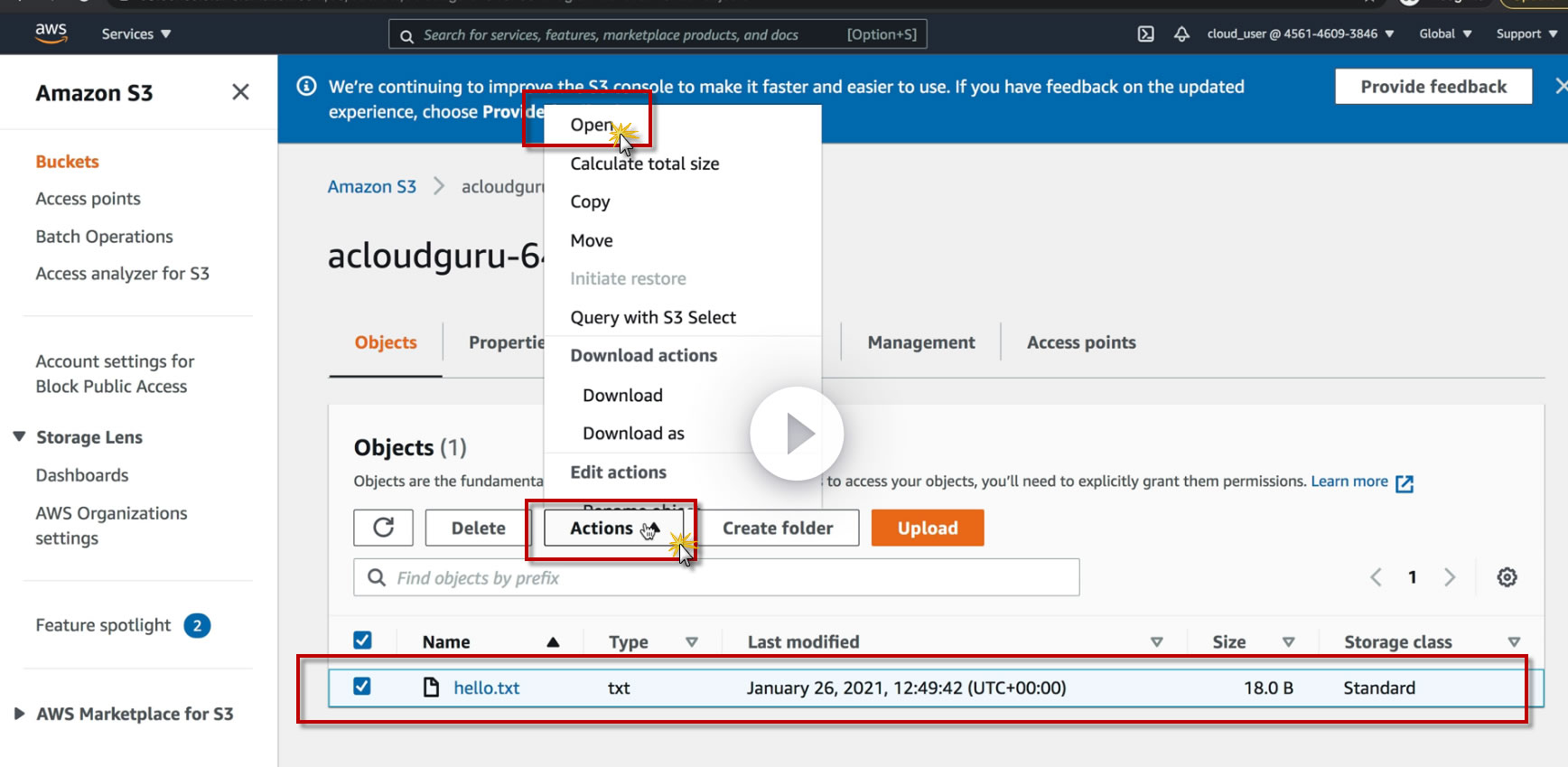This screenshot has height=767, width=1568.
Task: Click the hello.txt file icon
Action: pos(432,687)
